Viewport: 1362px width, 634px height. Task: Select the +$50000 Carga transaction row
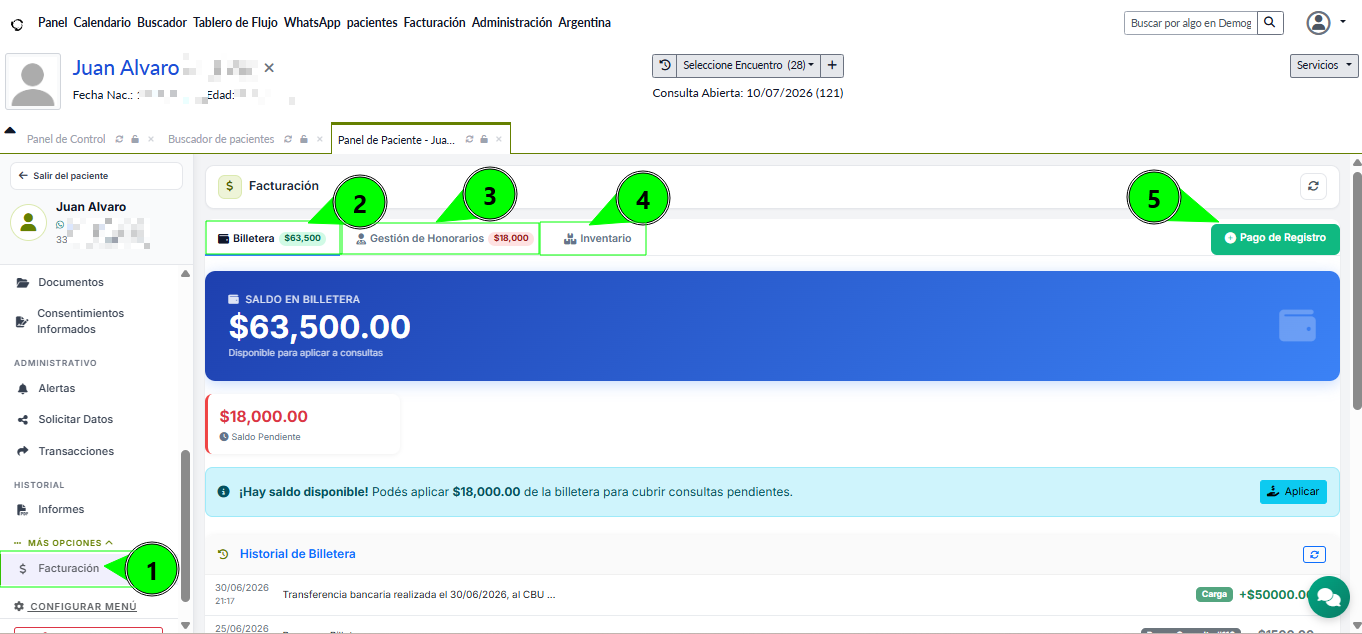[x=773, y=594]
